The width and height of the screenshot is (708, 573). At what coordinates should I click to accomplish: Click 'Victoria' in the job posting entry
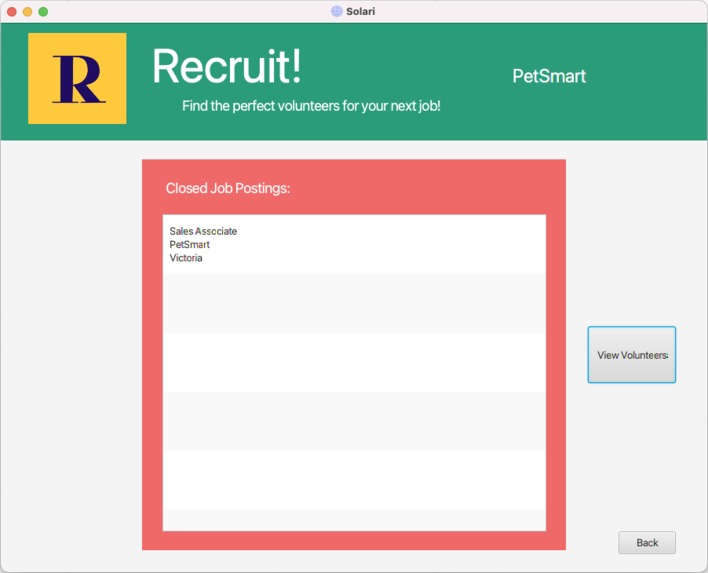click(x=186, y=258)
